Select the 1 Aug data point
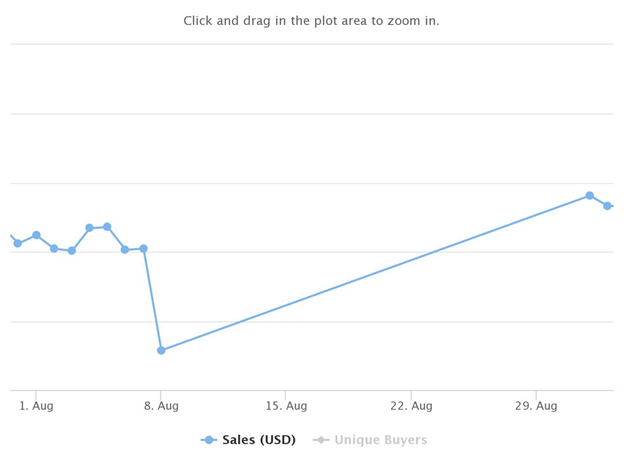This screenshot has width=624, height=468. 36,235
